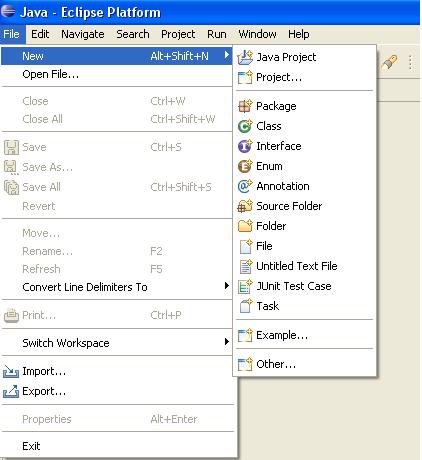Click the disabled Close entry
Image resolution: width=422 pixels, height=460 pixels.
click(x=117, y=101)
